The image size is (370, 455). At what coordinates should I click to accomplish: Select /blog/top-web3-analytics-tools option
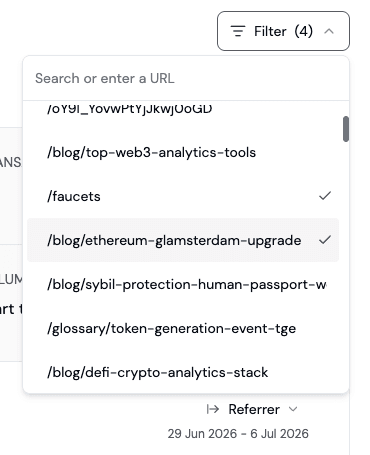(183, 152)
